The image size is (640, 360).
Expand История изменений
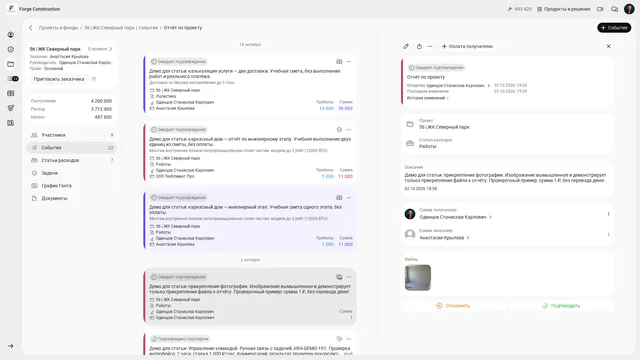pyautogui.click(x=427, y=98)
